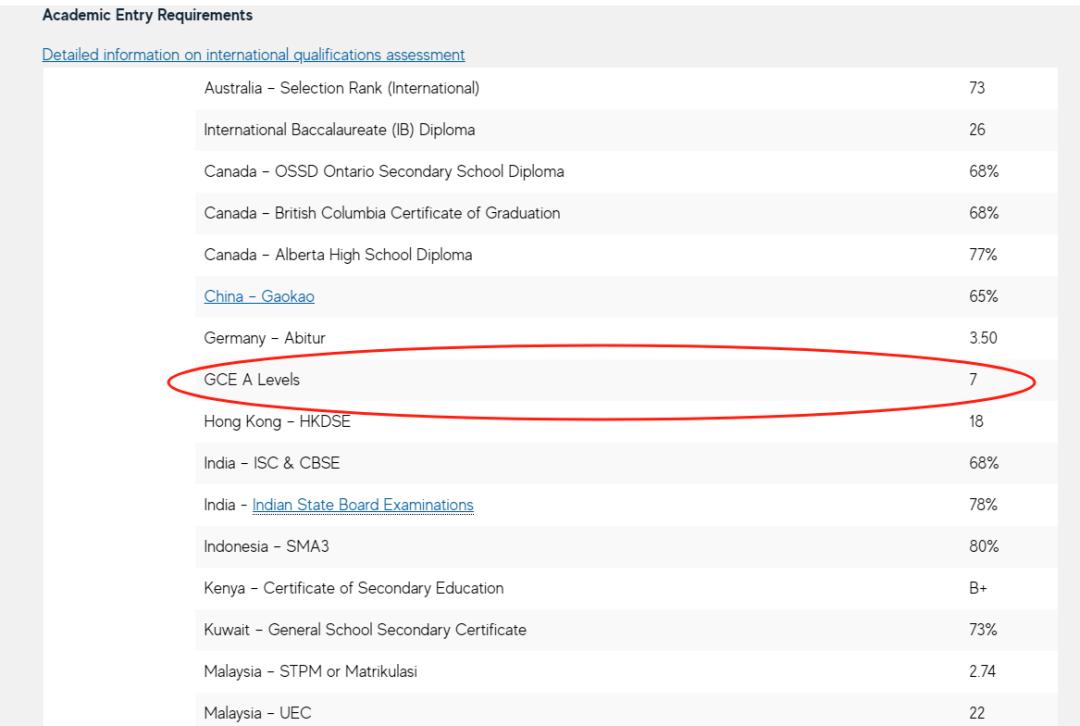Image resolution: width=1080 pixels, height=726 pixels.
Task: Click the GCE A Levels score value 7
Action: coord(973,380)
